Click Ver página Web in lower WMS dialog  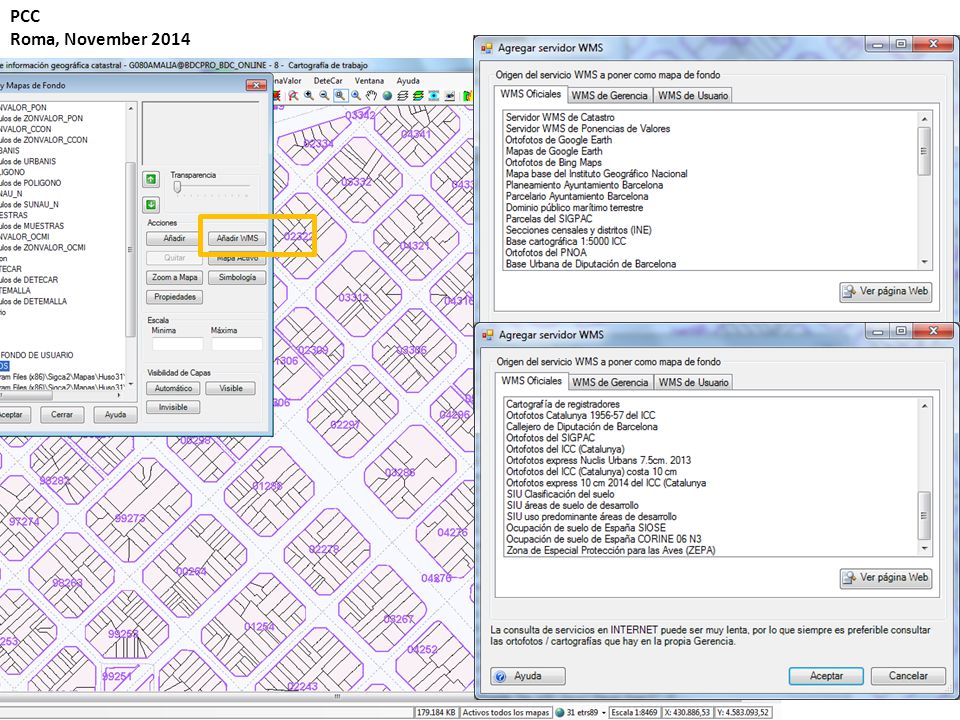pyautogui.click(x=887, y=577)
